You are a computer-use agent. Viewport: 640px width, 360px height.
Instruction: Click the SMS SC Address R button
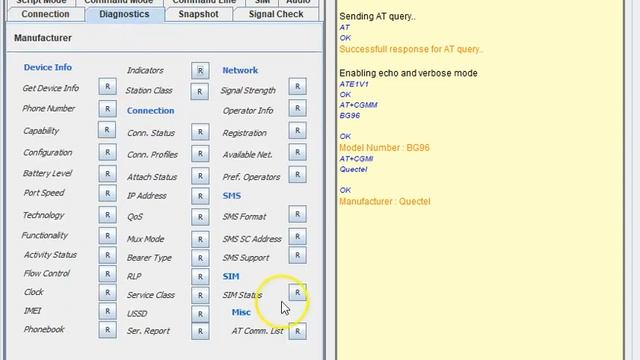(297, 237)
